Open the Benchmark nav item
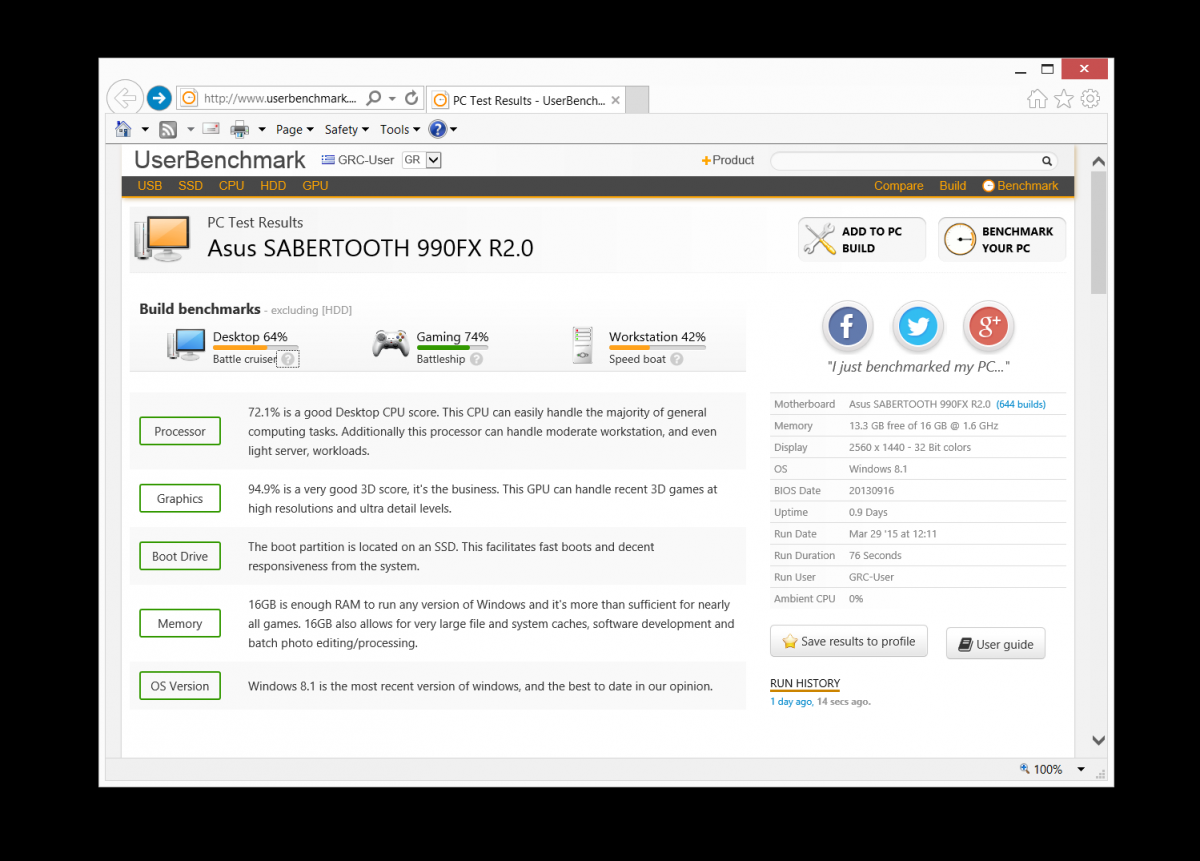The height and width of the screenshot is (861, 1200). tap(1020, 186)
